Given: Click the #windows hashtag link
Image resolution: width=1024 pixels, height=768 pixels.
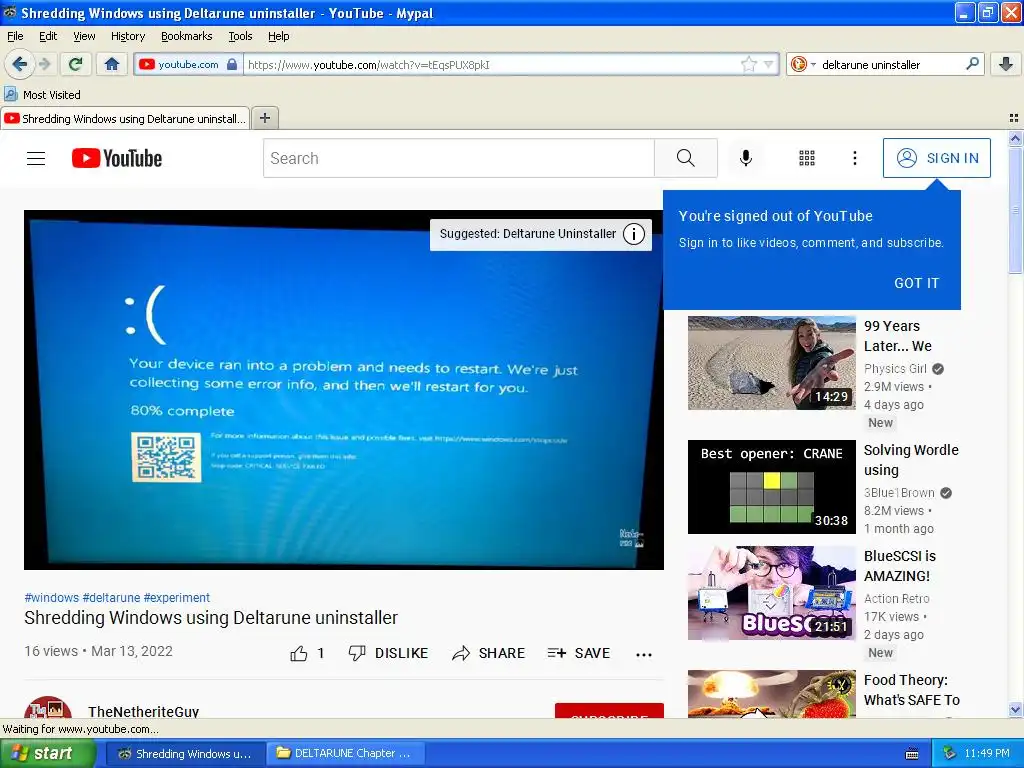Looking at the screenshot, I should (52, 598).
